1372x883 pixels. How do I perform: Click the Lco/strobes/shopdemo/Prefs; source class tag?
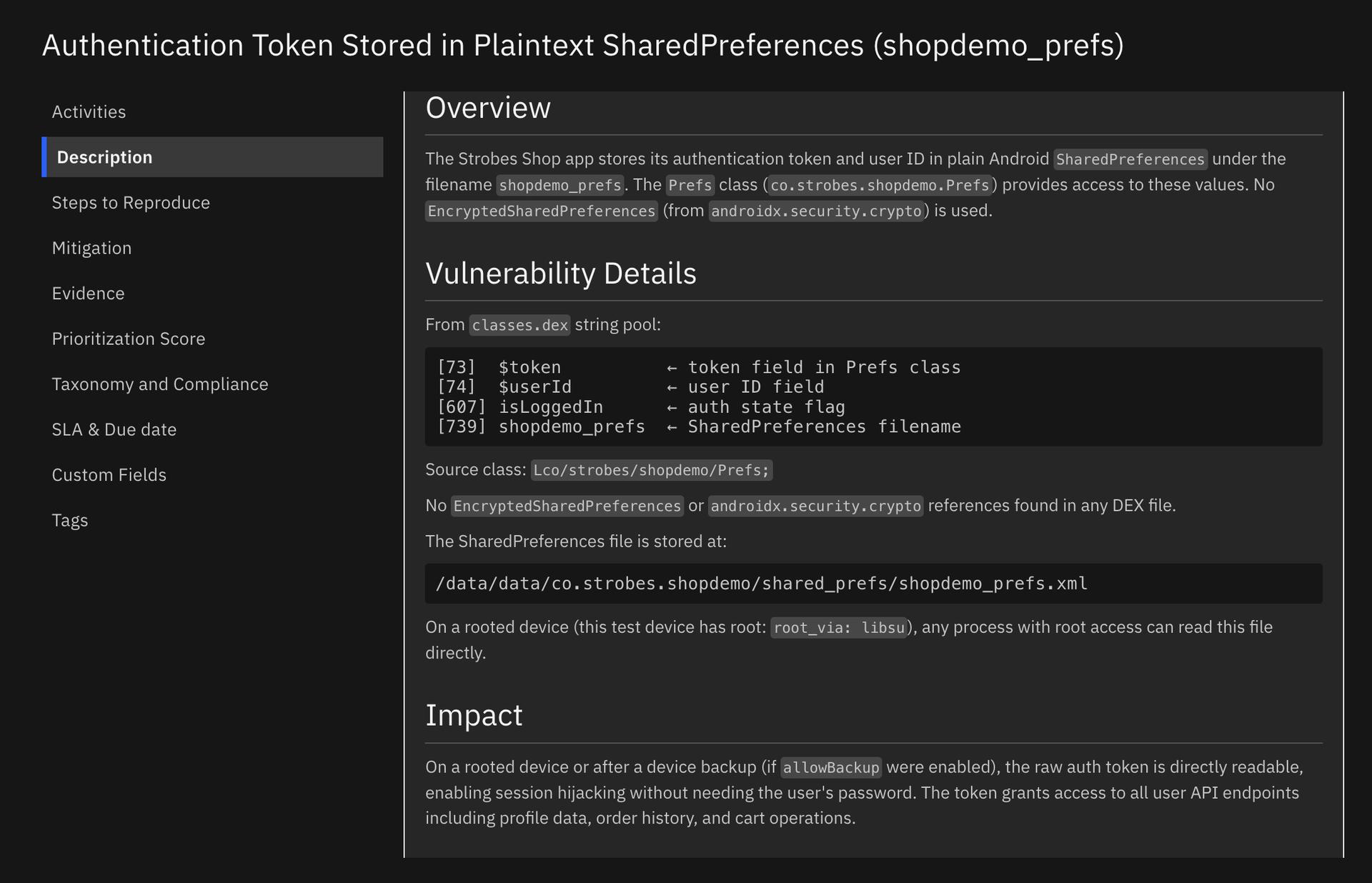652,470
